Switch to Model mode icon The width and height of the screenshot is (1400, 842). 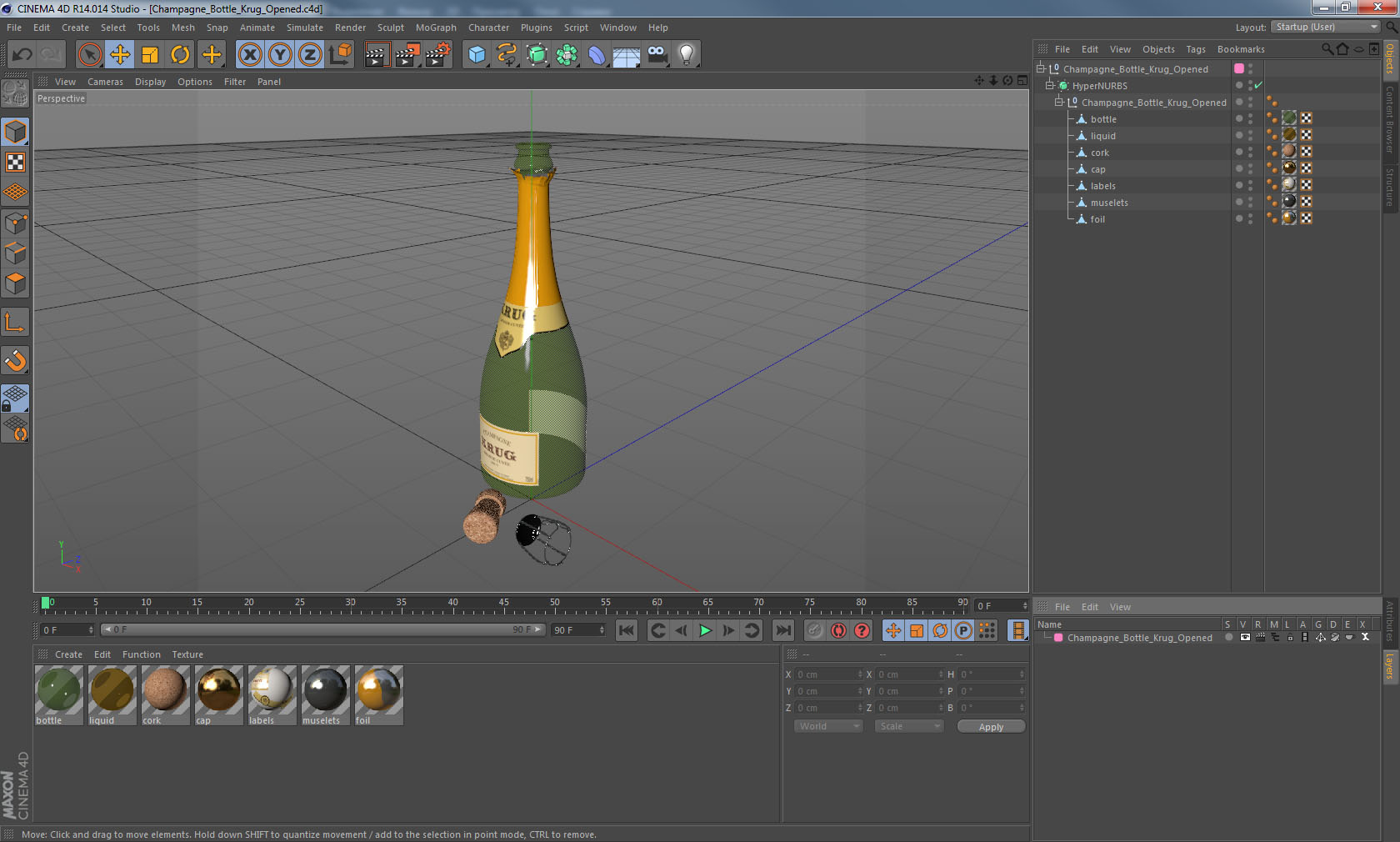(x=16, y=132)
